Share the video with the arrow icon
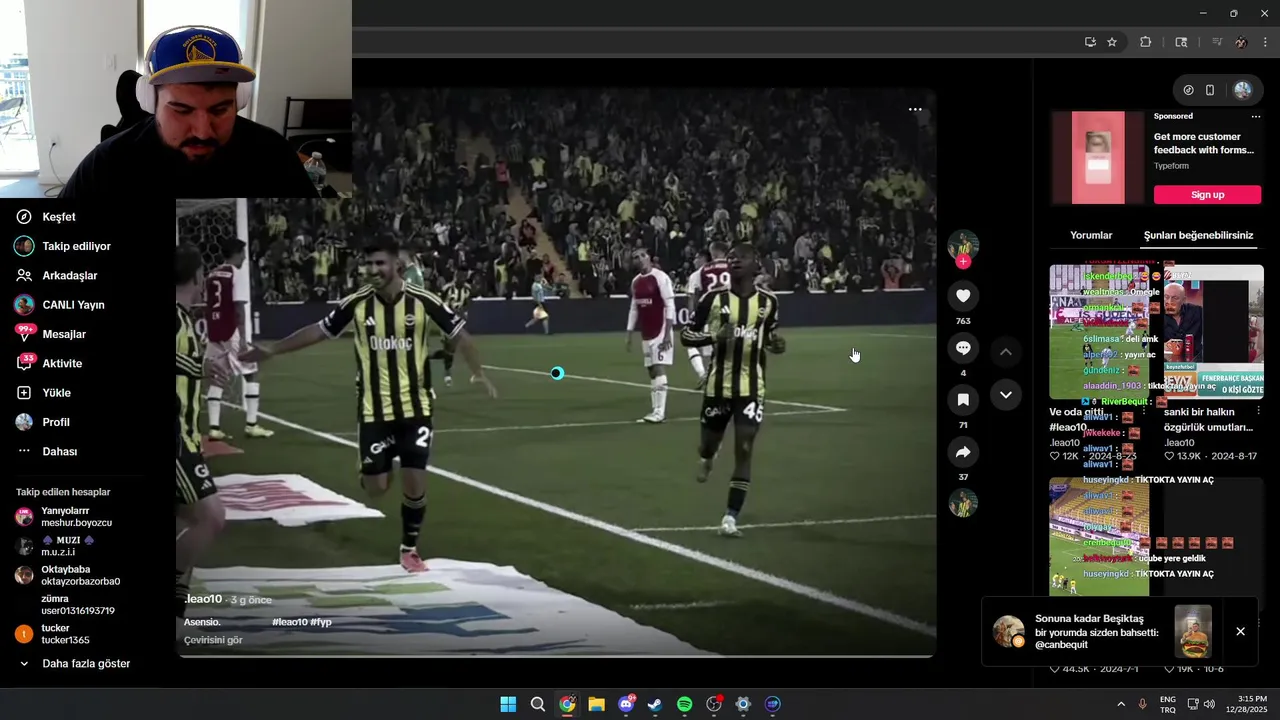 963,452
